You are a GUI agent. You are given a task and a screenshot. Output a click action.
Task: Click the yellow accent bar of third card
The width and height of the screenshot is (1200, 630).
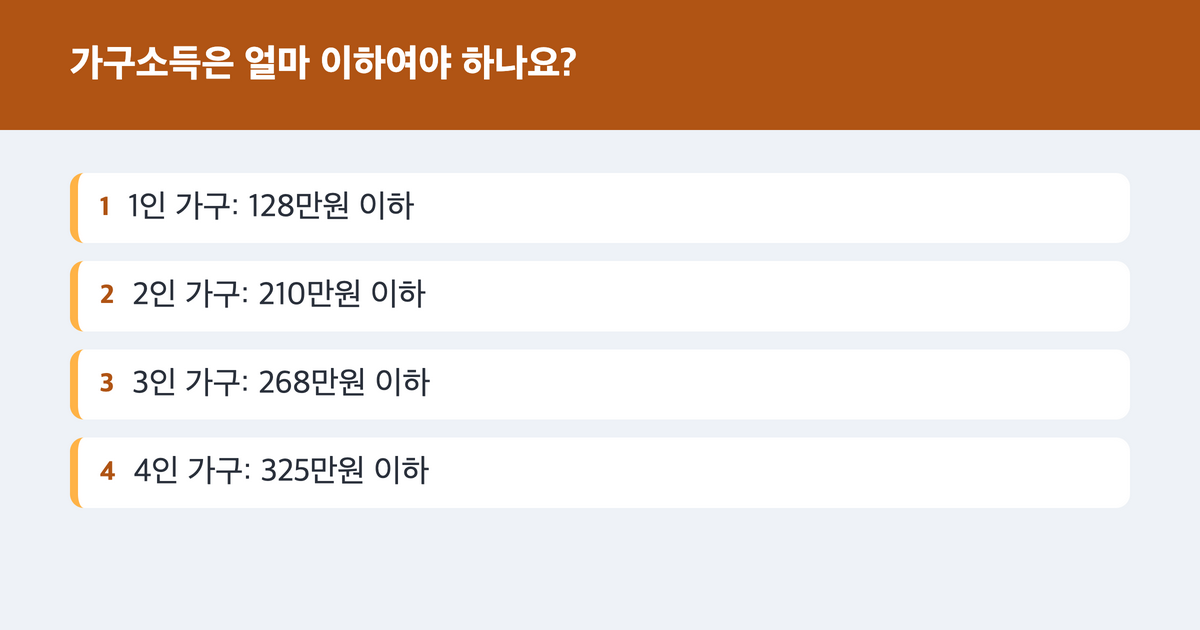[74, 384]
